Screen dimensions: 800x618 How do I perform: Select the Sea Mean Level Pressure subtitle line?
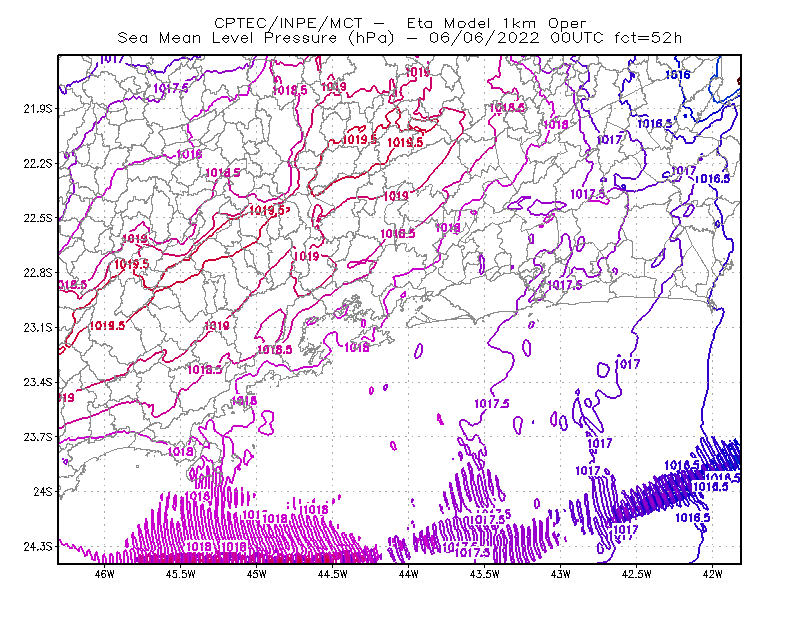click(400, 38)
